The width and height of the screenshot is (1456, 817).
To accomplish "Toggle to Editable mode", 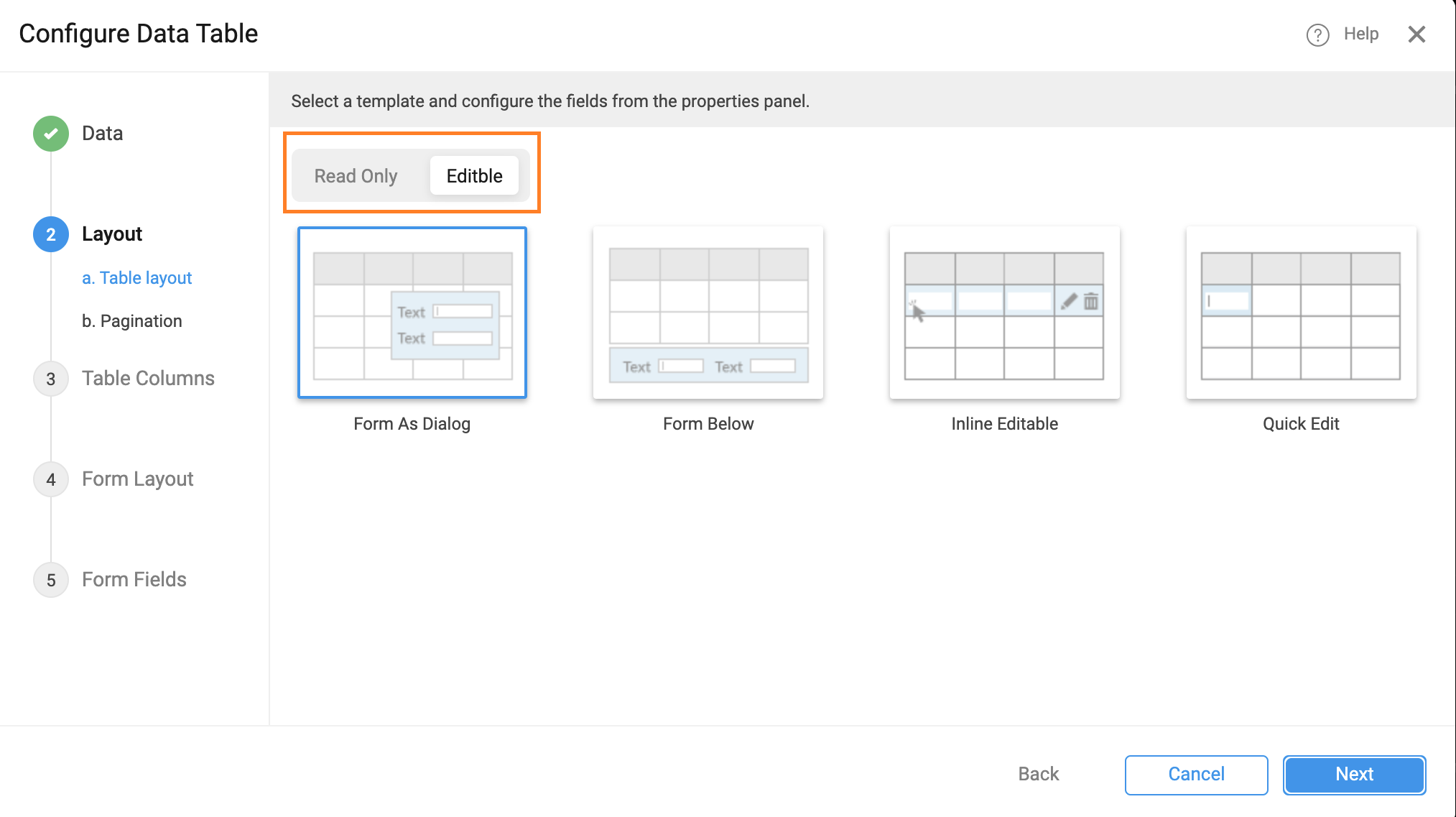I will 475,176.
